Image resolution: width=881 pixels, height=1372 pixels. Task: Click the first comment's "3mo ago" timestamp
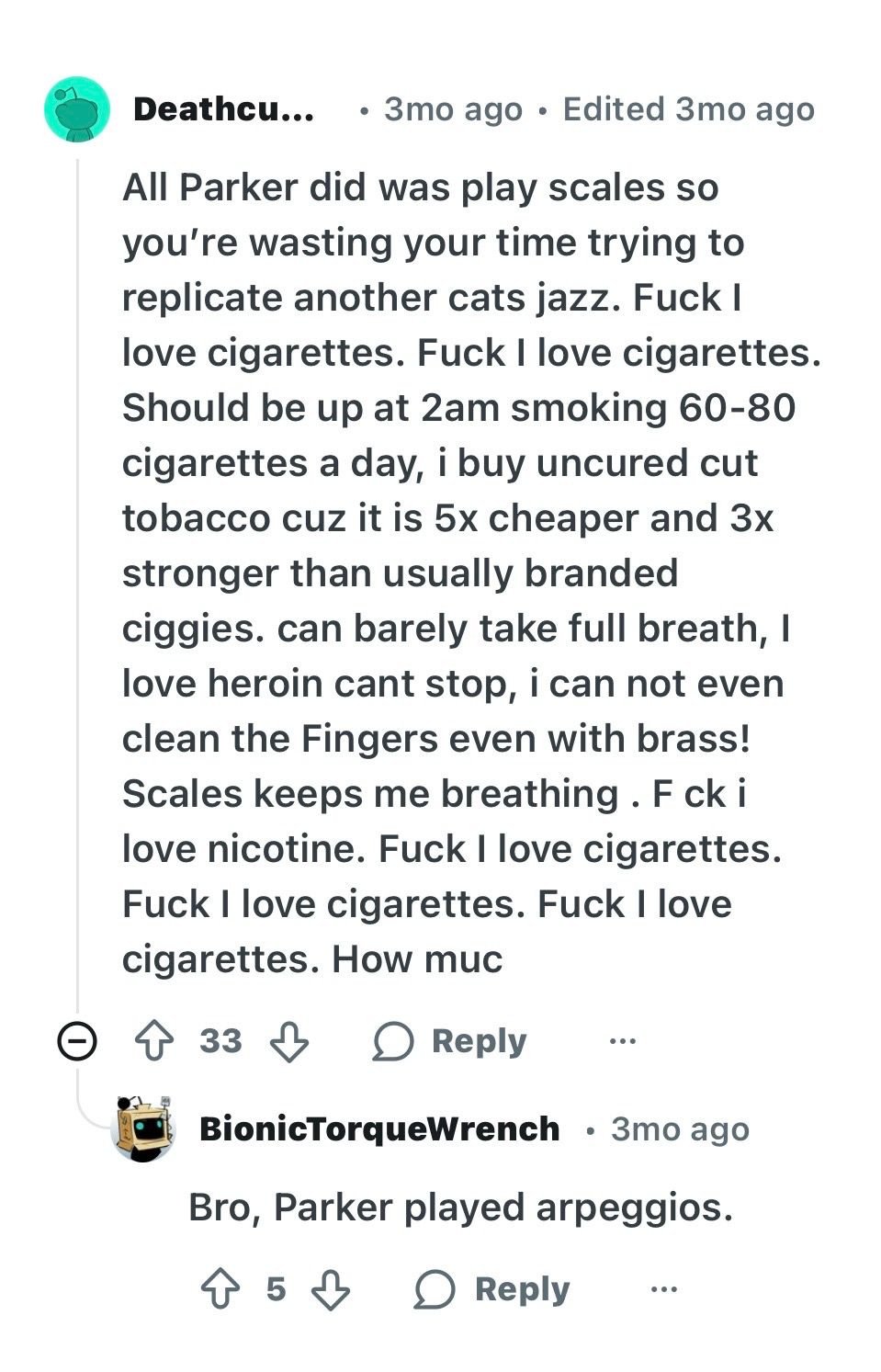453,109
